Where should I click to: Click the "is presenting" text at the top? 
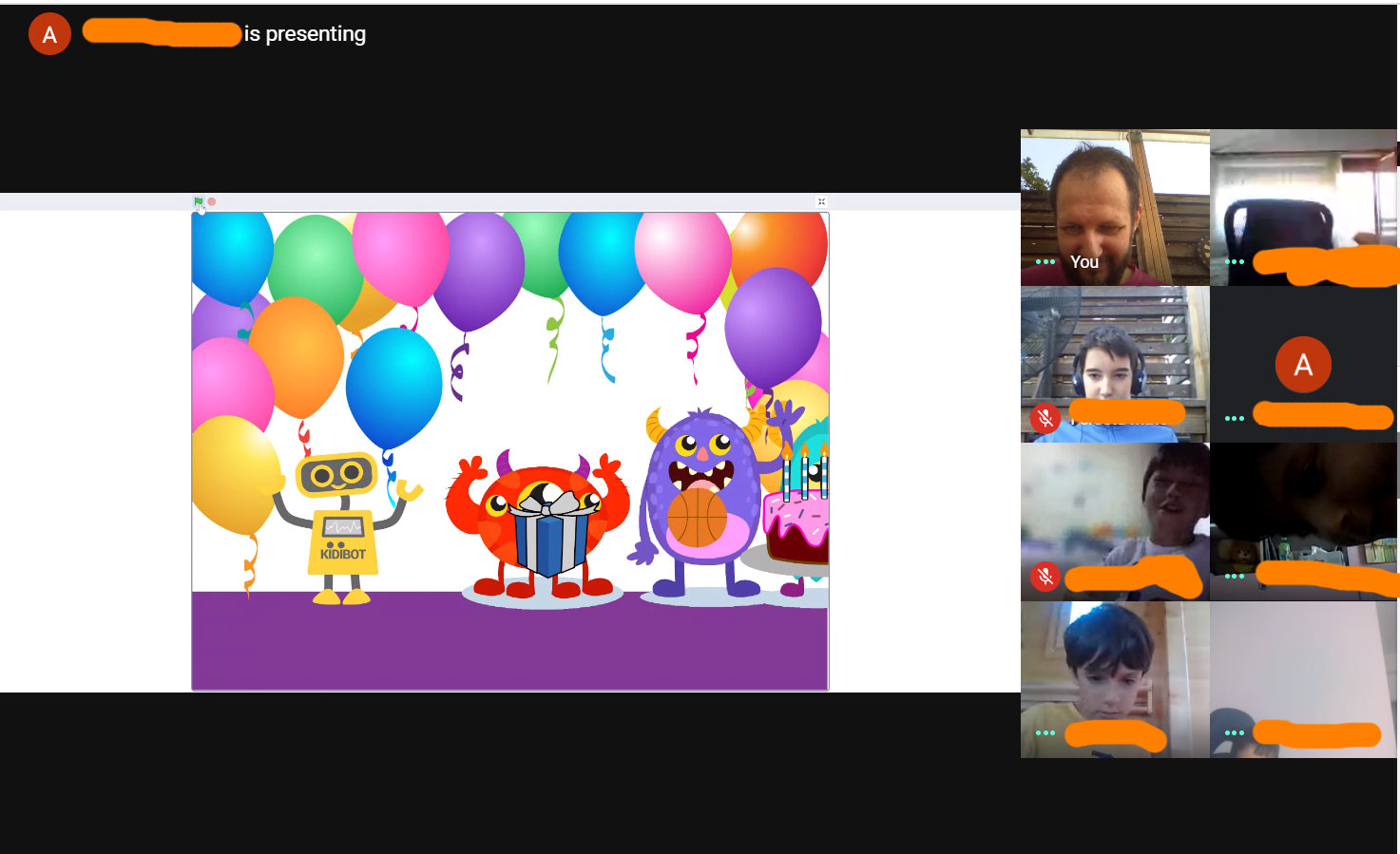pyautogui.click(x=304, y=34)
